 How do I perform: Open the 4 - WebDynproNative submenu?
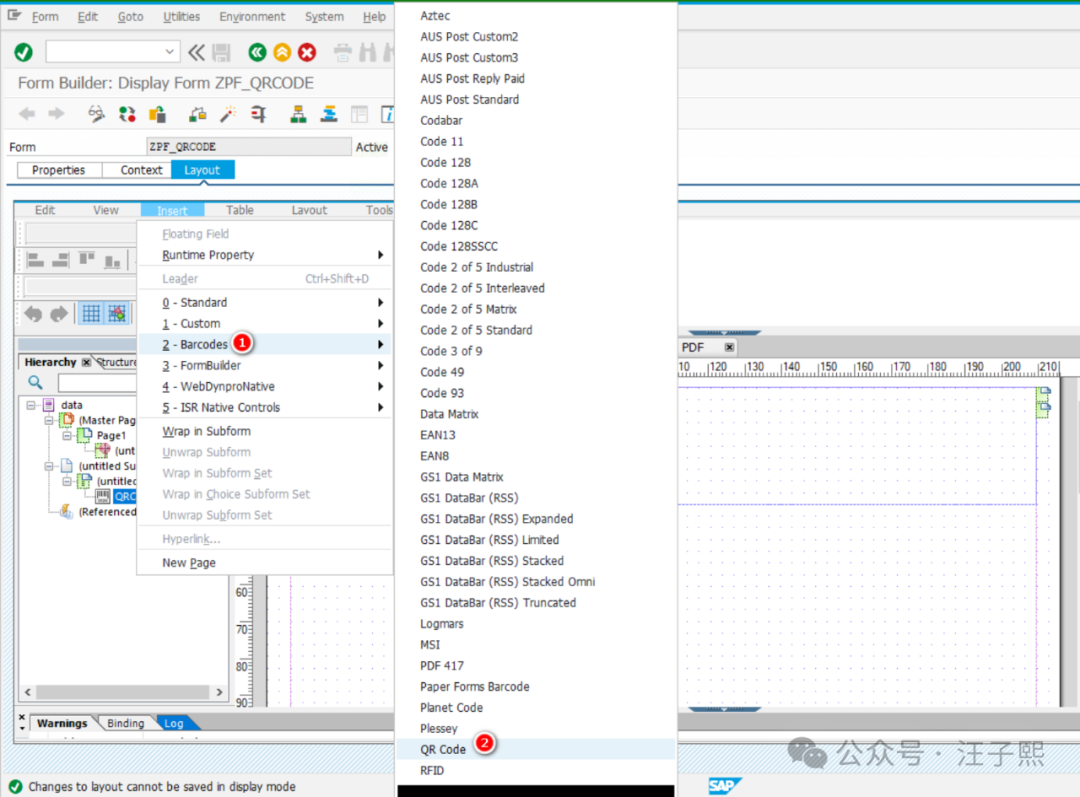coord(265,386)
